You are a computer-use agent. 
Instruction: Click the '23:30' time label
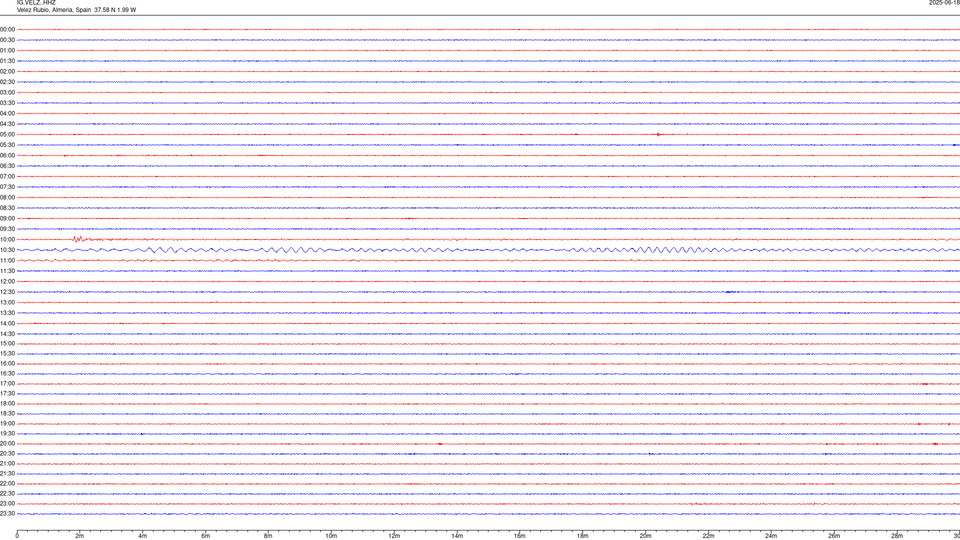(7, 514)
